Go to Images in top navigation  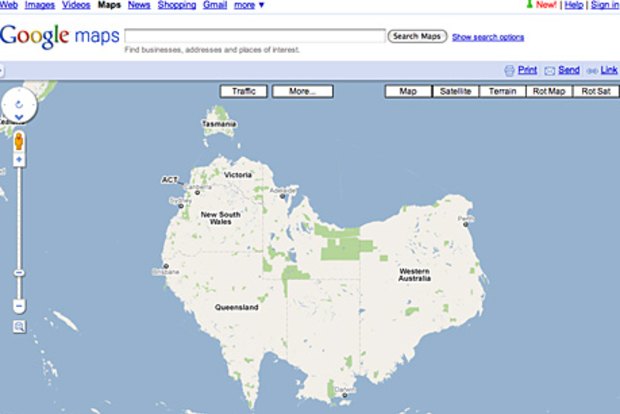click(x=40, y=5)
